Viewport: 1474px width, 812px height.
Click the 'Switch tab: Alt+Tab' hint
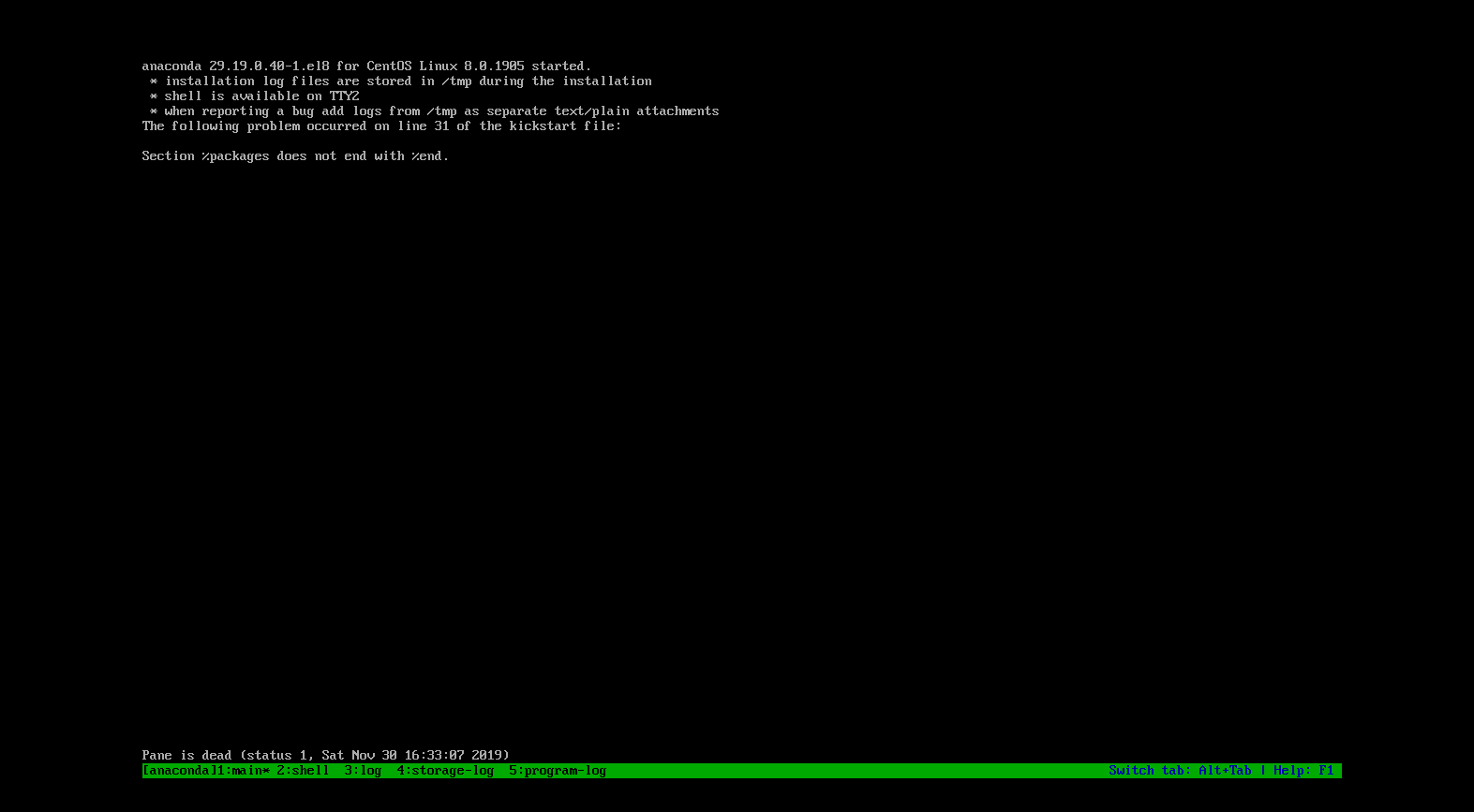[1180, 771]
